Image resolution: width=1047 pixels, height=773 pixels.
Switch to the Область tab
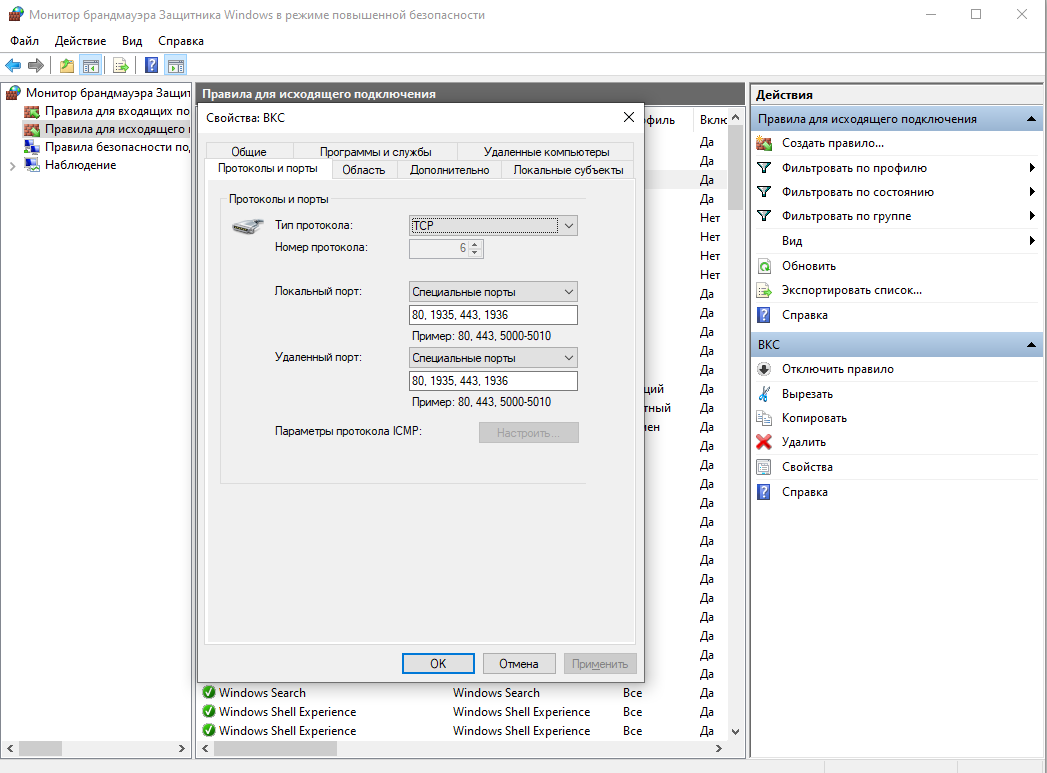(x=364, y=170)
